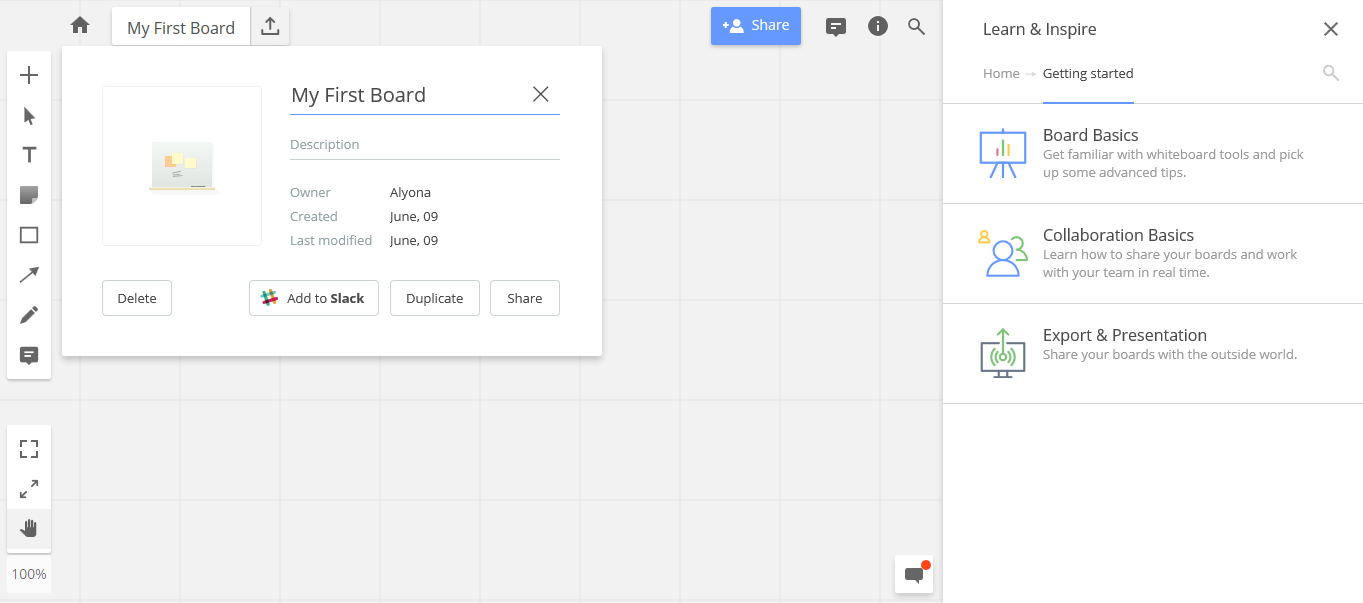Click the blue Share button
This screenshot has height=603, width=1363.
(755, 26)
